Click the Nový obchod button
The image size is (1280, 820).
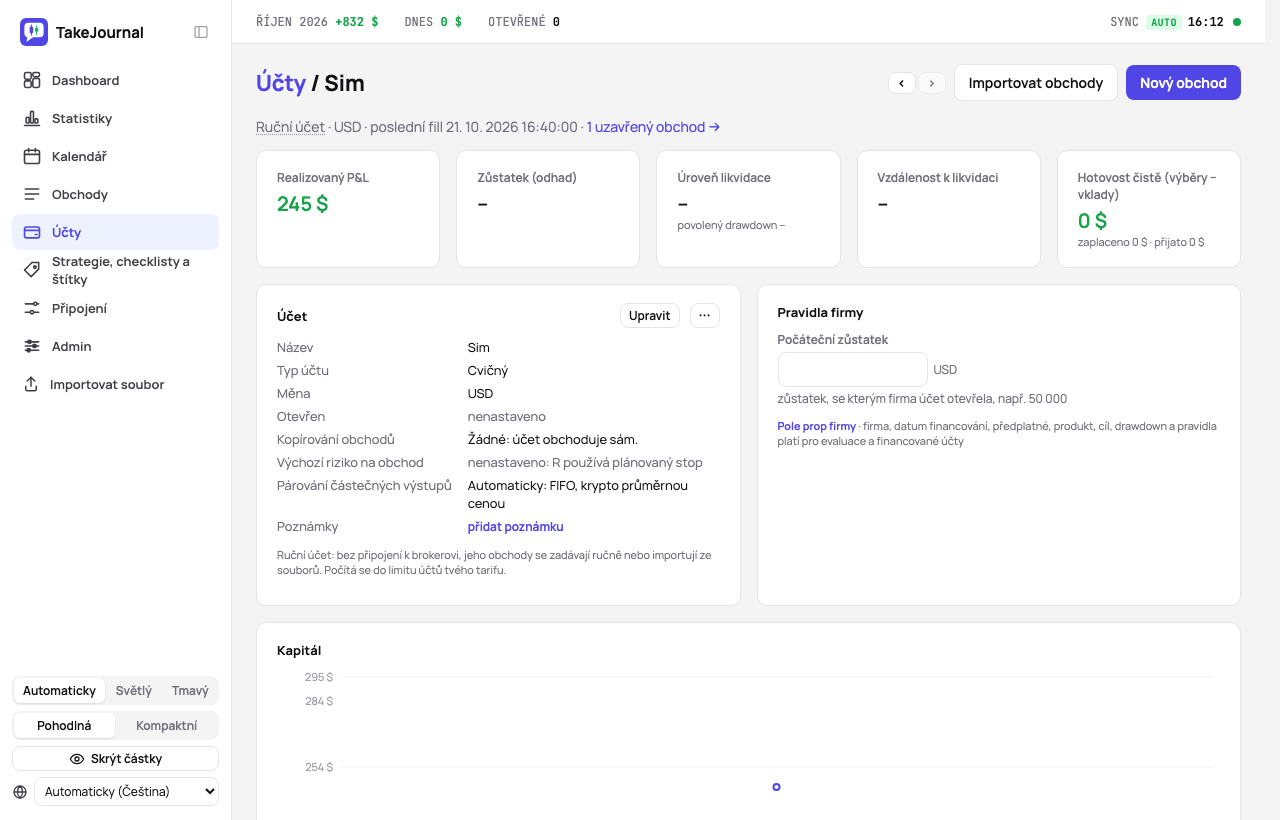point(1183,83)
